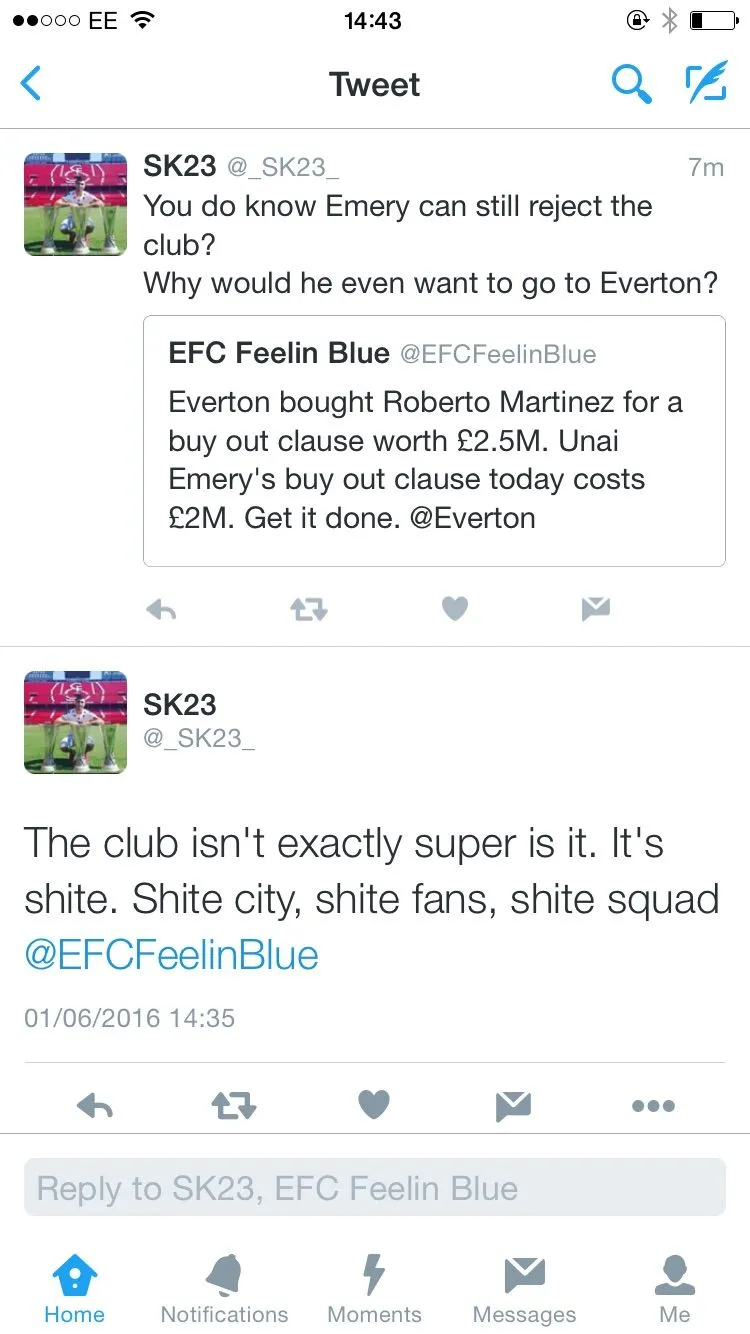
Task: Open search with magnifier icon
Action: pyautogui.click(x=631, y=84)
